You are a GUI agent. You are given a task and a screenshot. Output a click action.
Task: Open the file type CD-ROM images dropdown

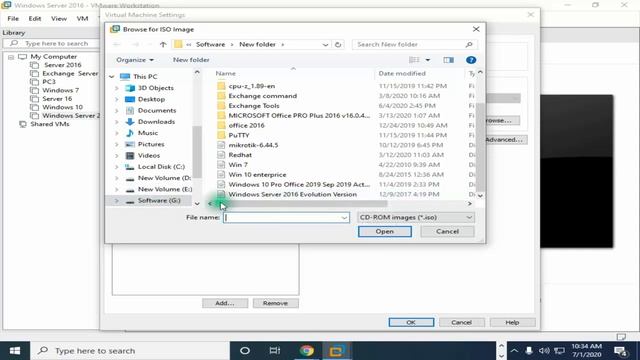coord(416,218)
